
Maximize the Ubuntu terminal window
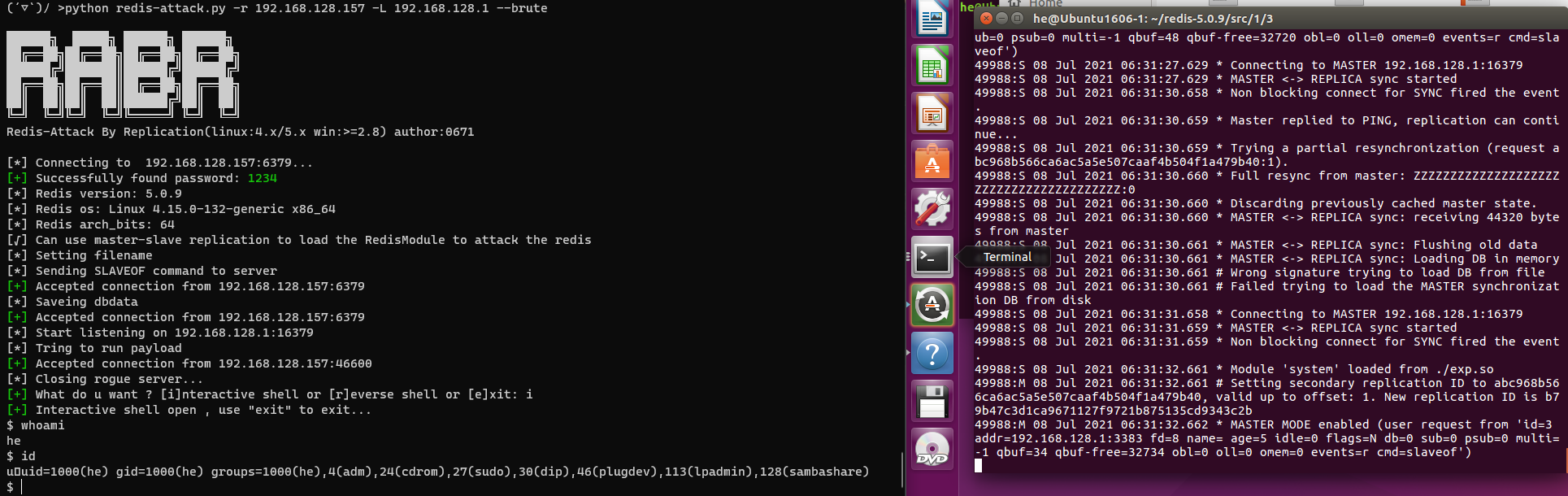(1017, 18)
